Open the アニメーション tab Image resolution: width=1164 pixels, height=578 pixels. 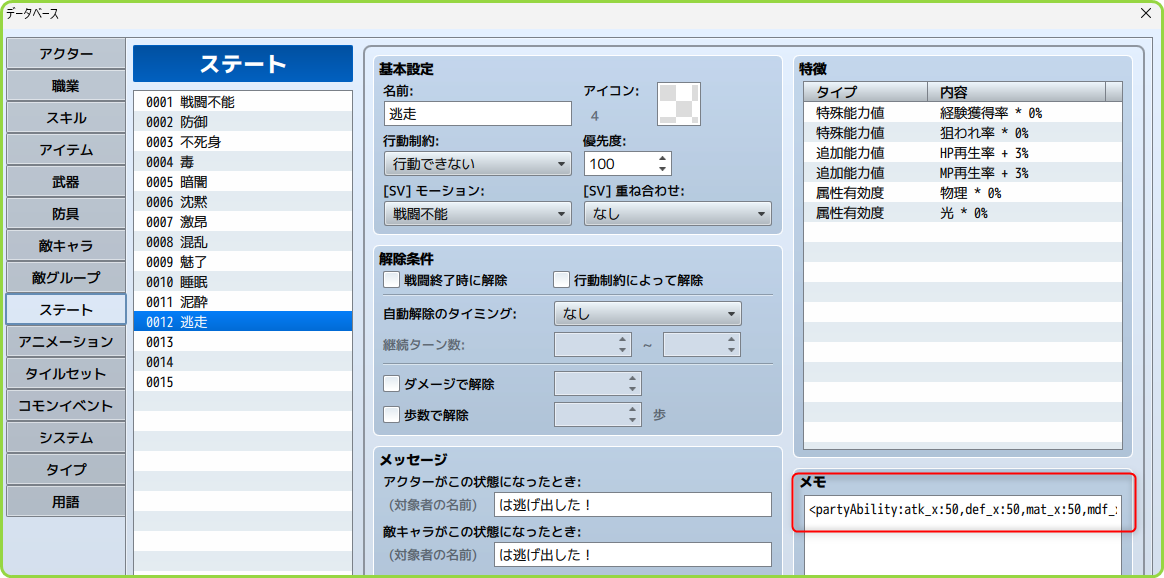66,342
